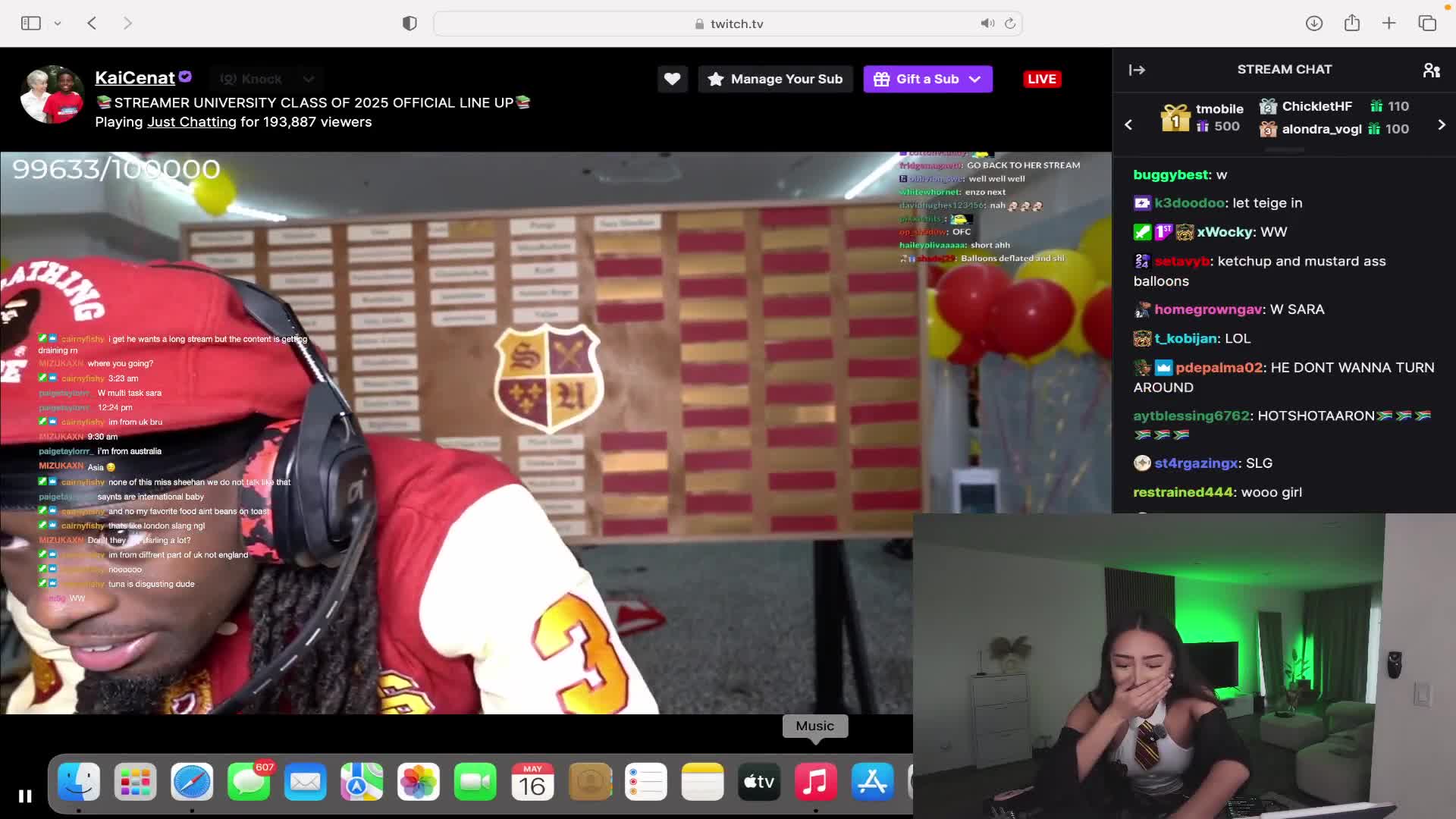
Task: Open the Just Chatting category link
Action: click(x=192, y=122)
